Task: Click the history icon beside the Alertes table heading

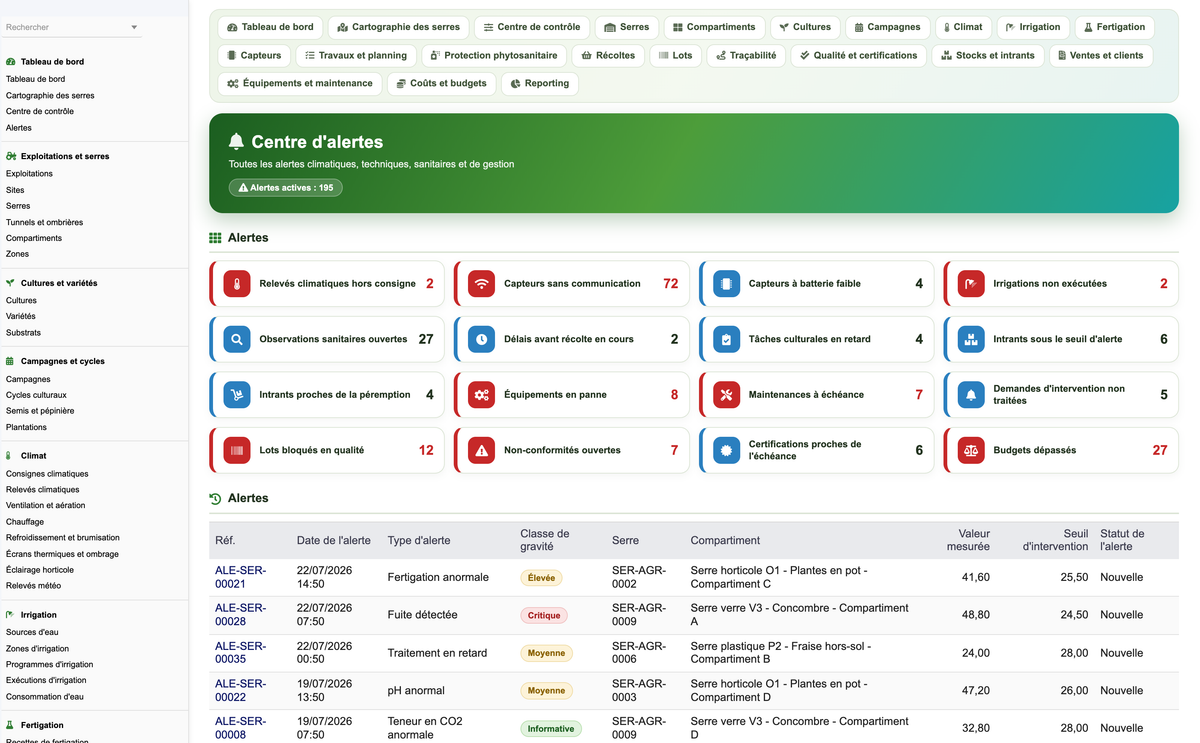Action: pos(215,498)
